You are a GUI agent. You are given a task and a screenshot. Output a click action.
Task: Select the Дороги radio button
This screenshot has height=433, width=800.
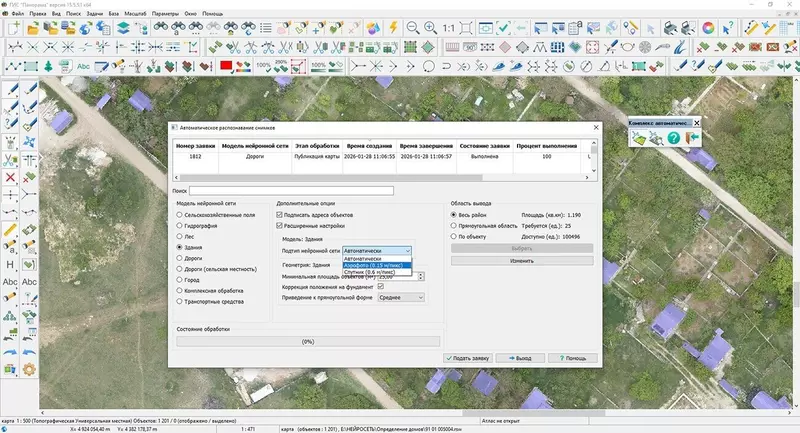[x=180, y=256]
